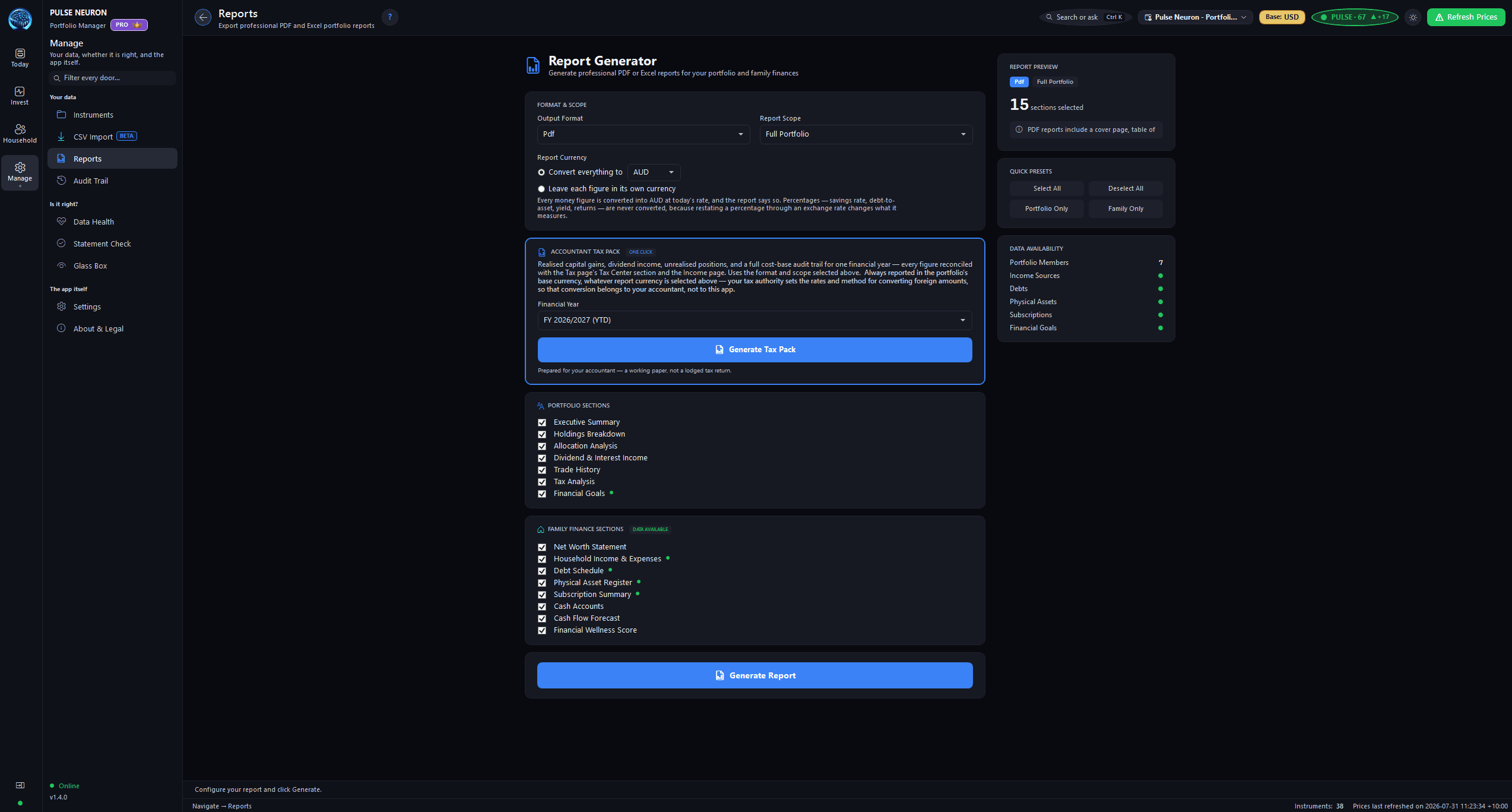Screen dimensions: 1512x812
Task: Click the Pulse Neuron brain logo
Action: [x=20, y=19]
